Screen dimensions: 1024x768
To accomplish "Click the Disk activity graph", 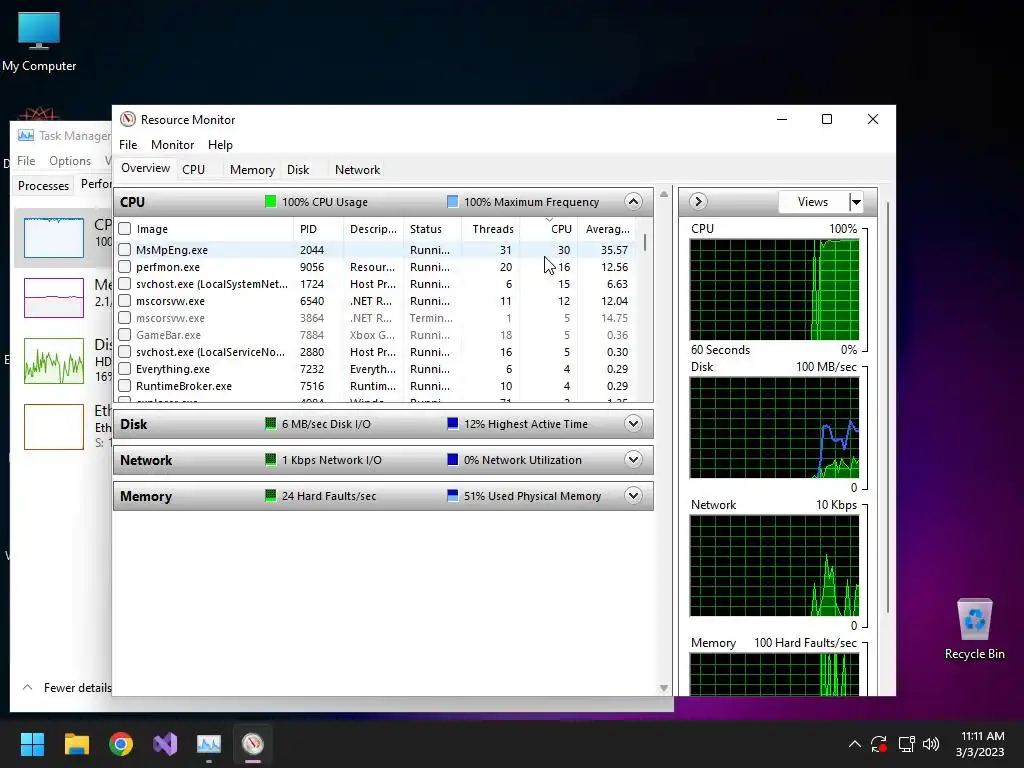I will click(775, 428).
